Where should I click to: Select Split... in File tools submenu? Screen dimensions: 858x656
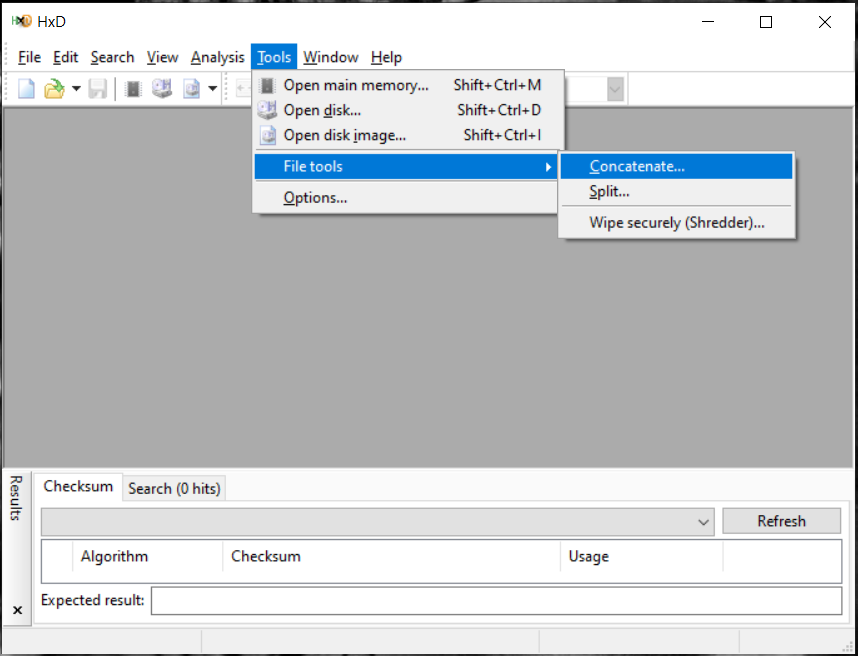pyautogui.click(x=676, y=191)
